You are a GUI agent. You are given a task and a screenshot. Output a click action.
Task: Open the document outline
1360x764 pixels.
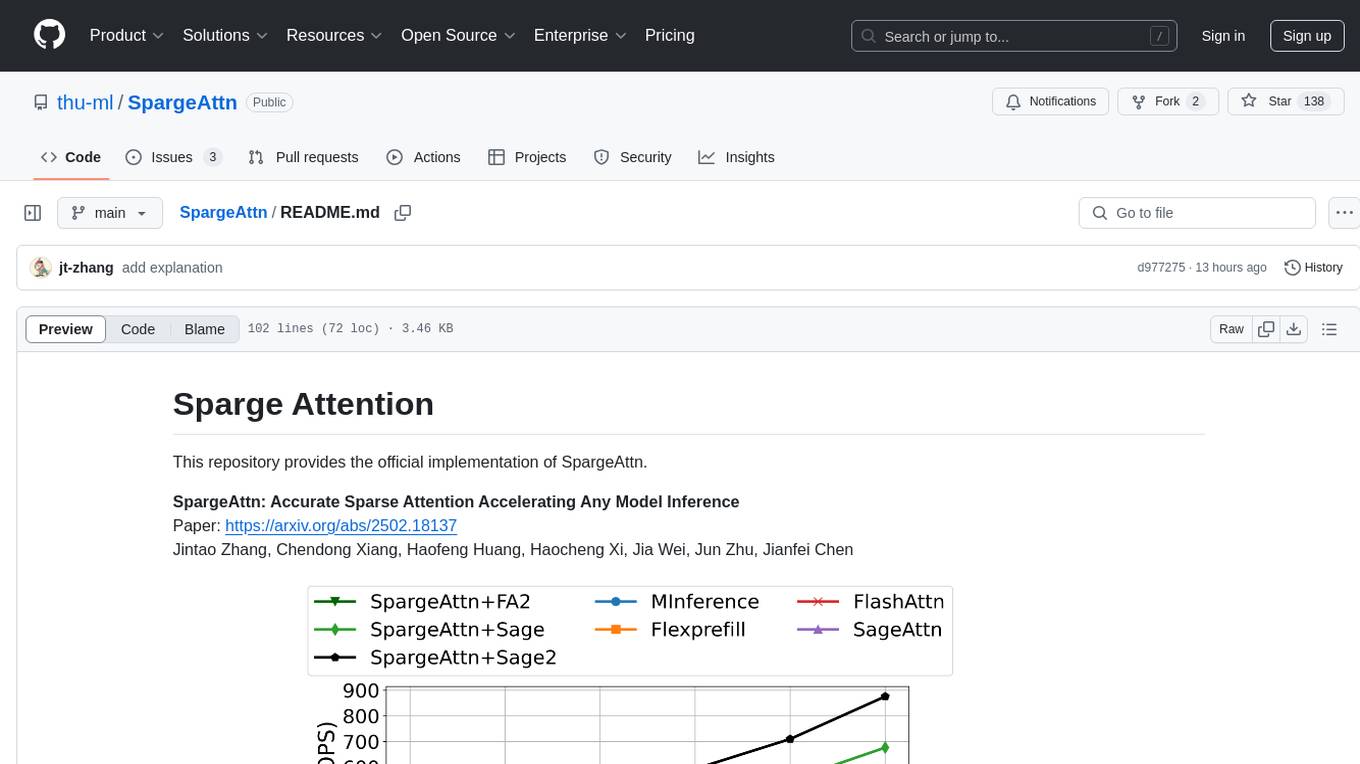point(1329,329)
